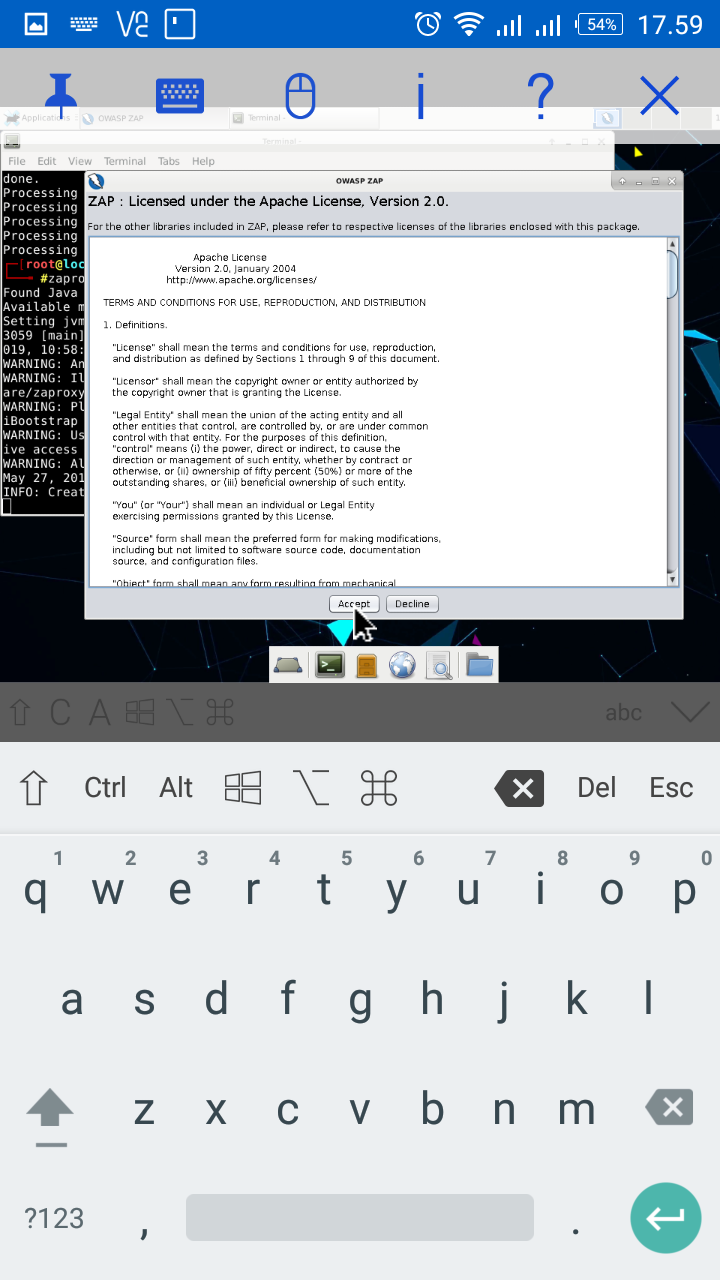Launch the web browser globe icon
Image resolution: width=720 pixels, height=1280 pixels.
click(x=402, y=665)
